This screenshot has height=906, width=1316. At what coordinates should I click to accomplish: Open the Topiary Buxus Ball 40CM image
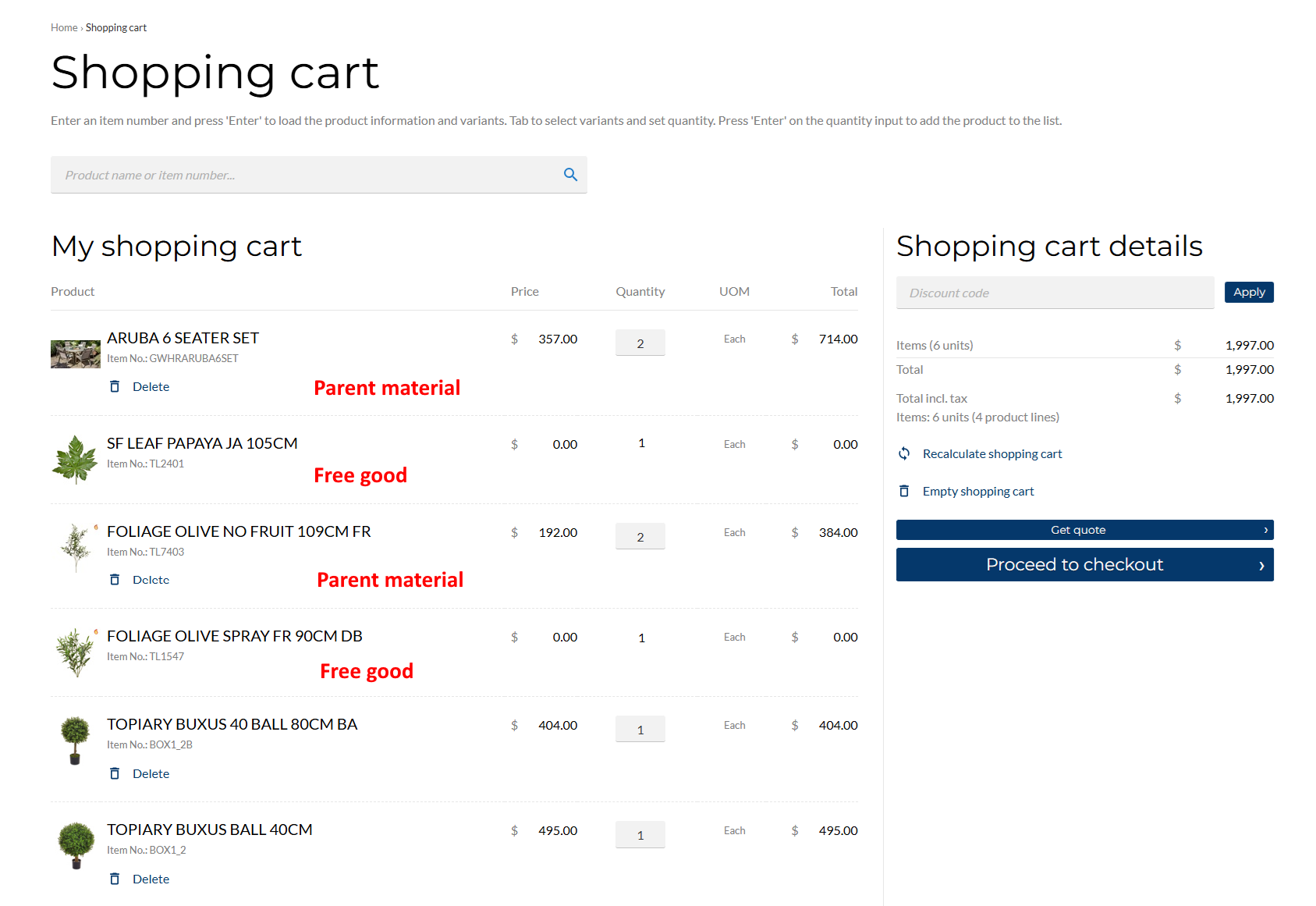76,845
